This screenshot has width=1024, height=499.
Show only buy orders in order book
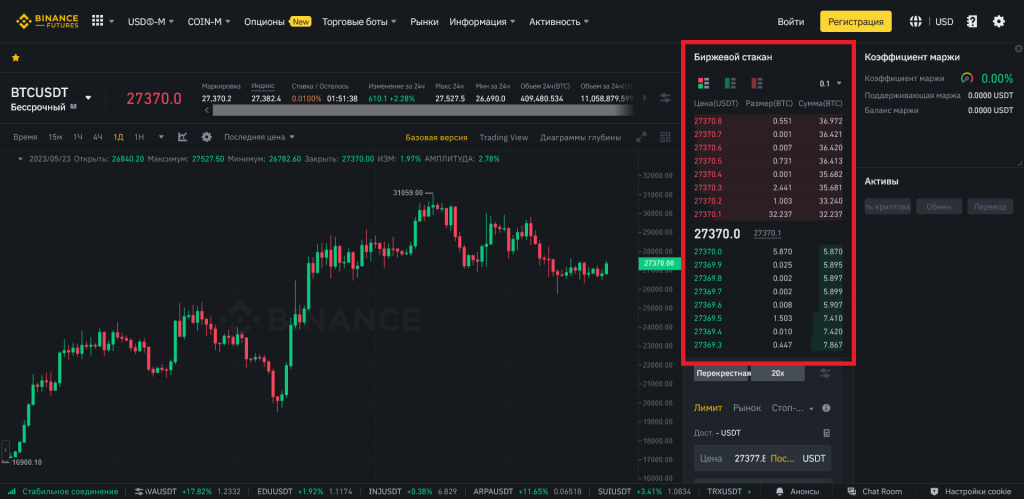click(x=730, y=83)
